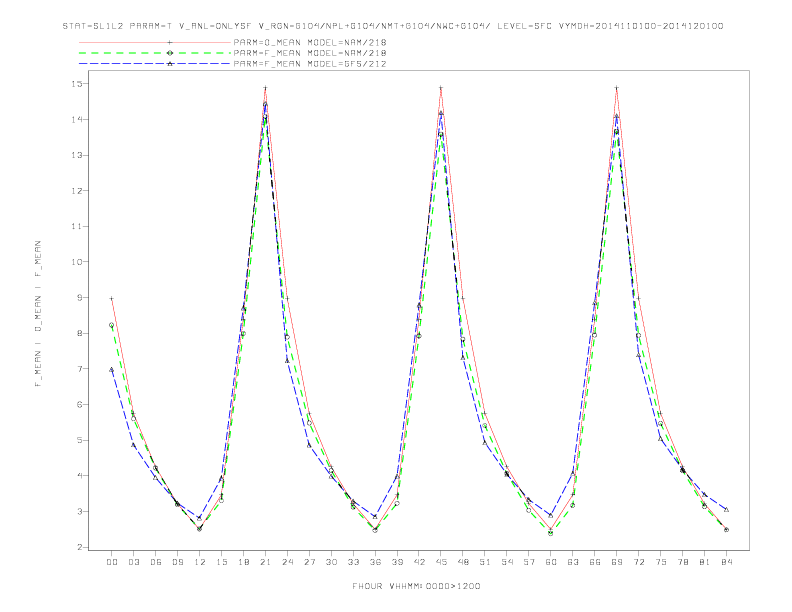Click x-axis forecast hour label 66
Image resolution: width=792 pixels, height=612 pixels.
595,562
